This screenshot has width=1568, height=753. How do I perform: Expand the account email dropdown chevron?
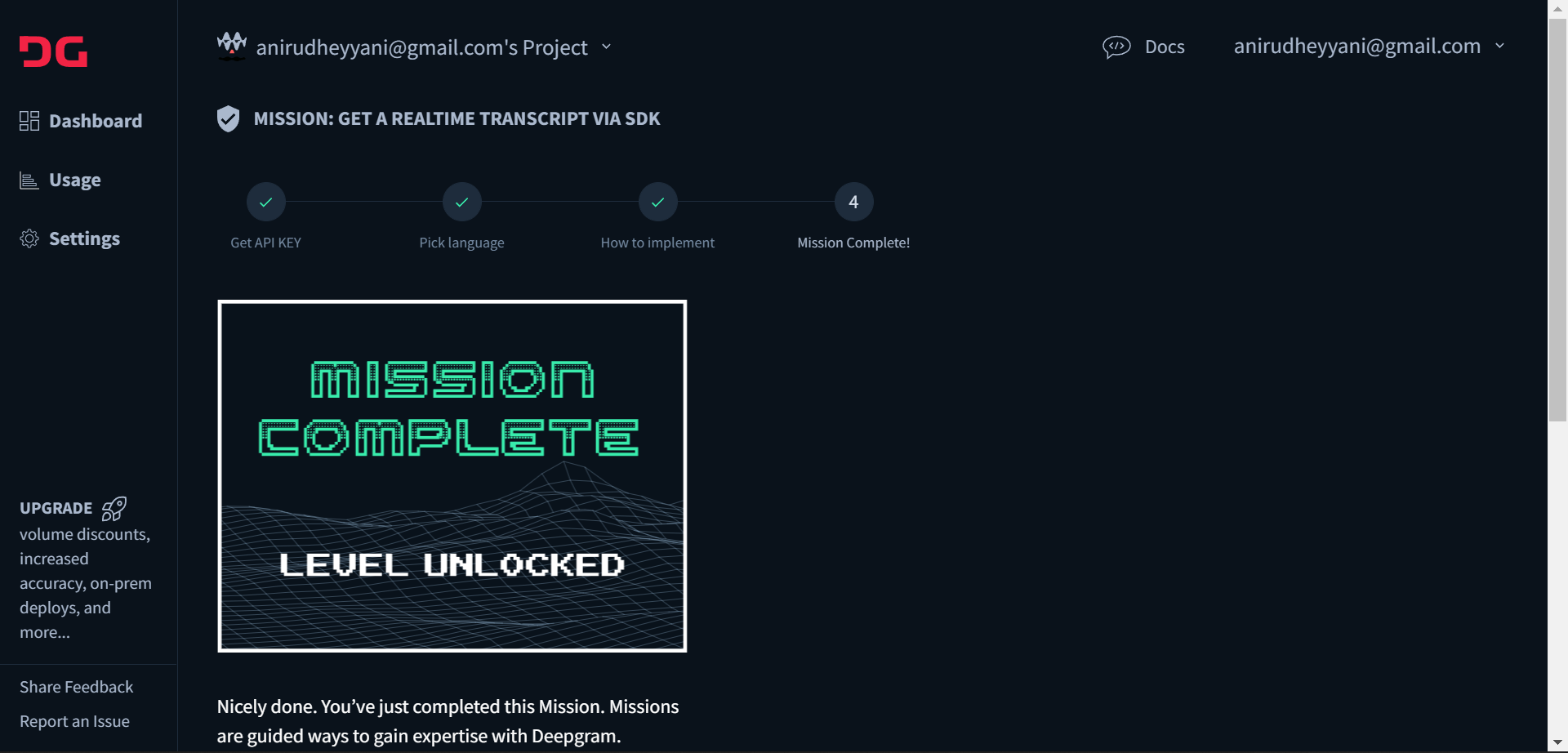tap(1499, 46)
